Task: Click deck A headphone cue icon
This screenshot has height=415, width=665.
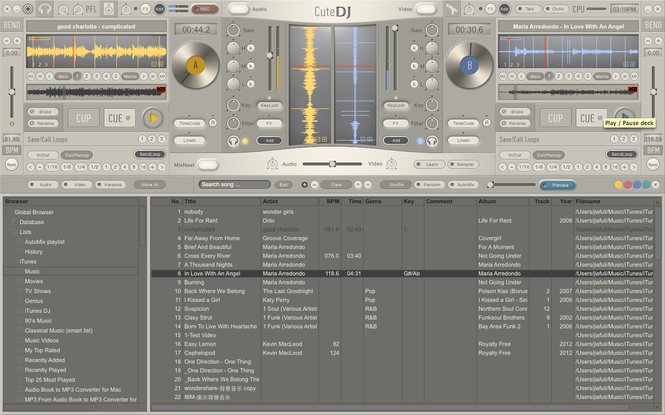Action: pos(233,141)
